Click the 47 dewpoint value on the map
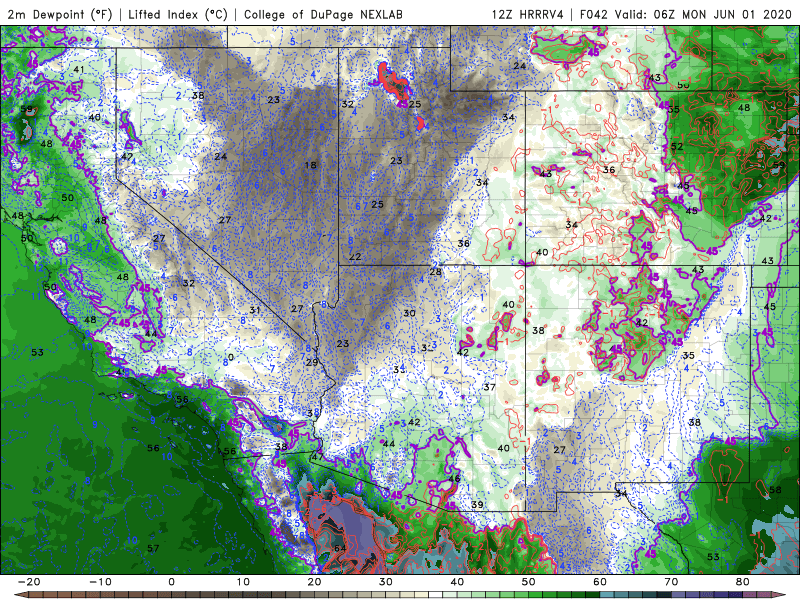Image resolution: width=800 pixels, height=600 pixels. coord(317,457)
